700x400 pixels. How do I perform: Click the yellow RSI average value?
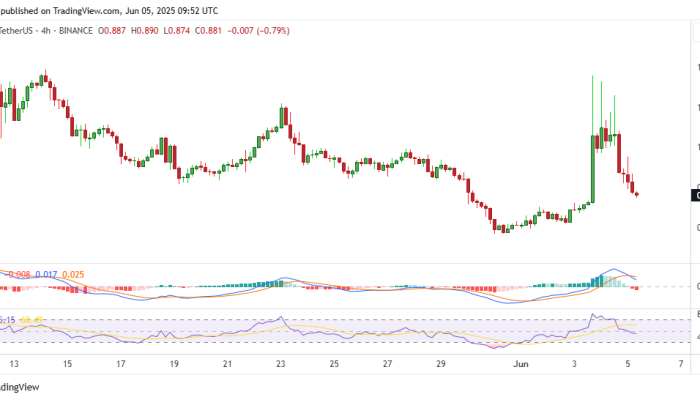tap(37, 320)
